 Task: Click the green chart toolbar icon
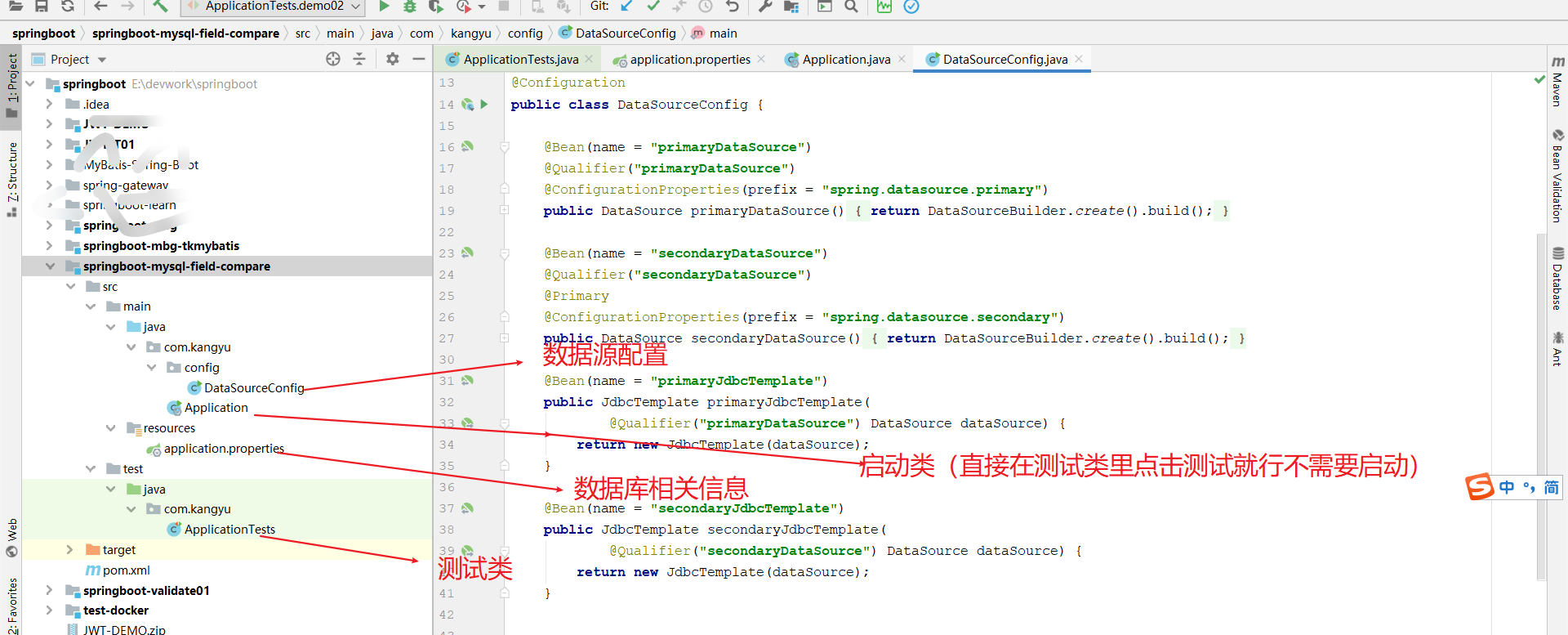[884, 7]
